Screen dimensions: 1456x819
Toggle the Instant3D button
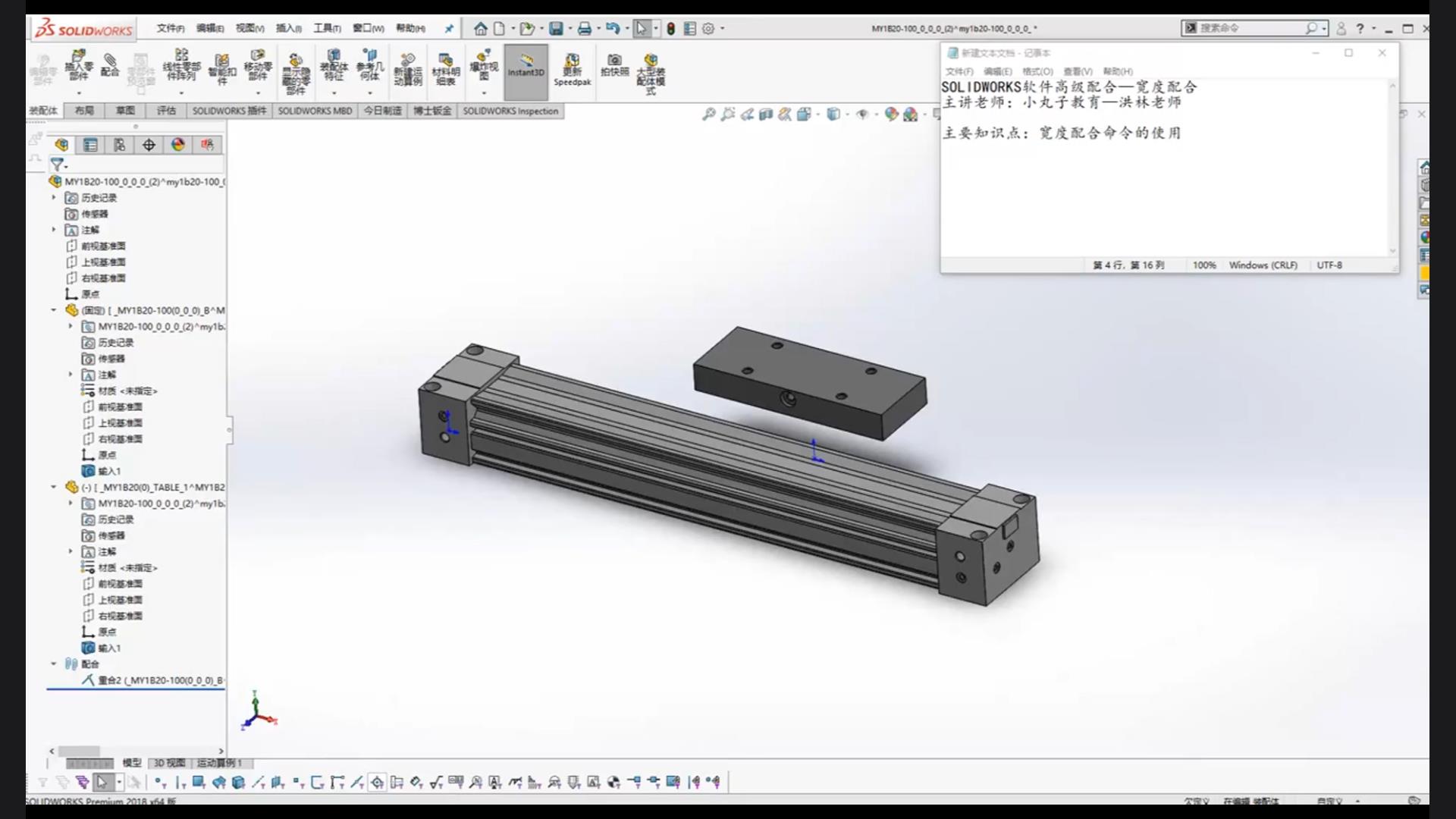(526, 72)
